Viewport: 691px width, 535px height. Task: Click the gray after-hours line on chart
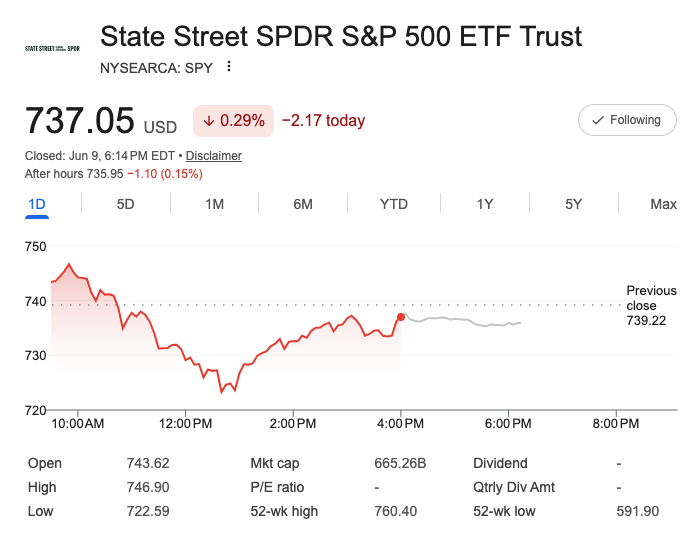pyautogui.click(x=461, y=320)
